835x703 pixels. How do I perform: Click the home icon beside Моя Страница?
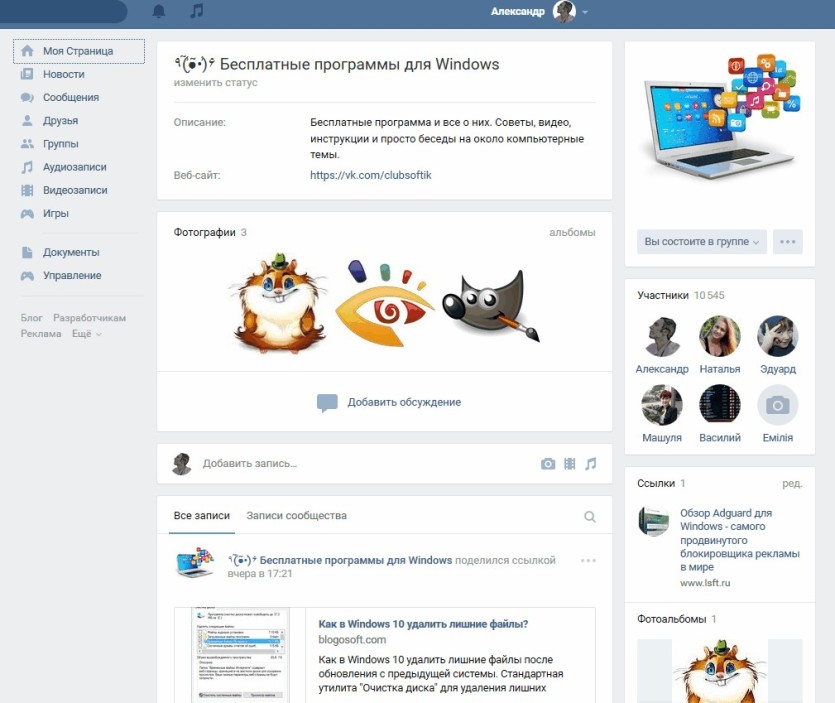tap(27, 51)
